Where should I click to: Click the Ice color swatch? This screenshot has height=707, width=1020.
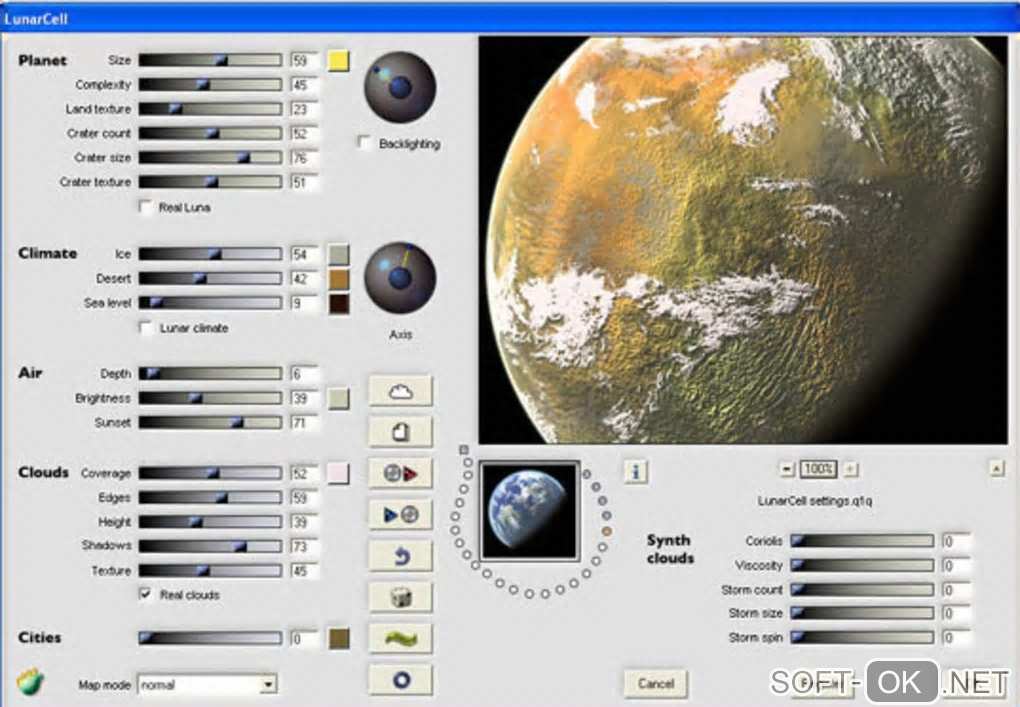(338, 254)
